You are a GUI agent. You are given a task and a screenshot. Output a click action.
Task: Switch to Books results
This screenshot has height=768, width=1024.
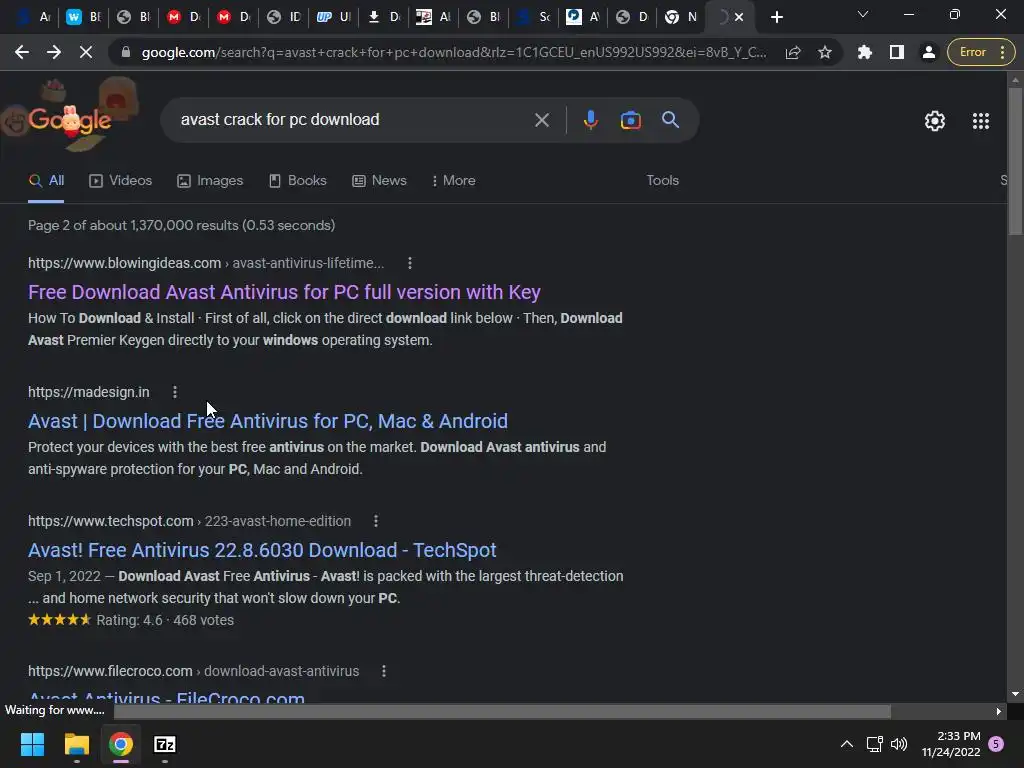298,181
